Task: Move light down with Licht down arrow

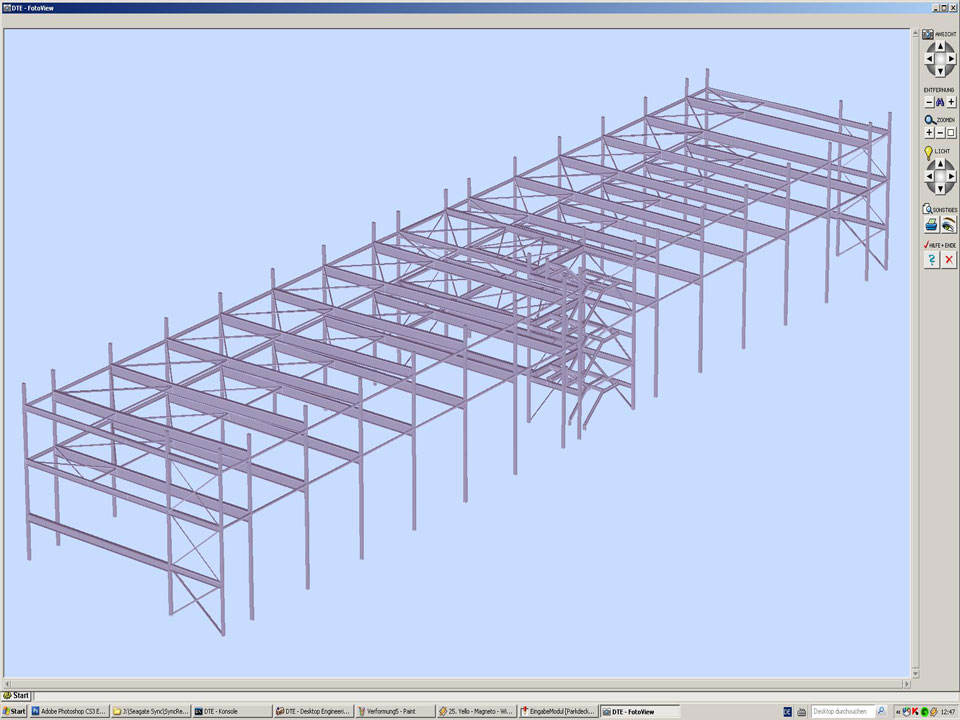Action: pyautogui.click(x=940, y=189)
